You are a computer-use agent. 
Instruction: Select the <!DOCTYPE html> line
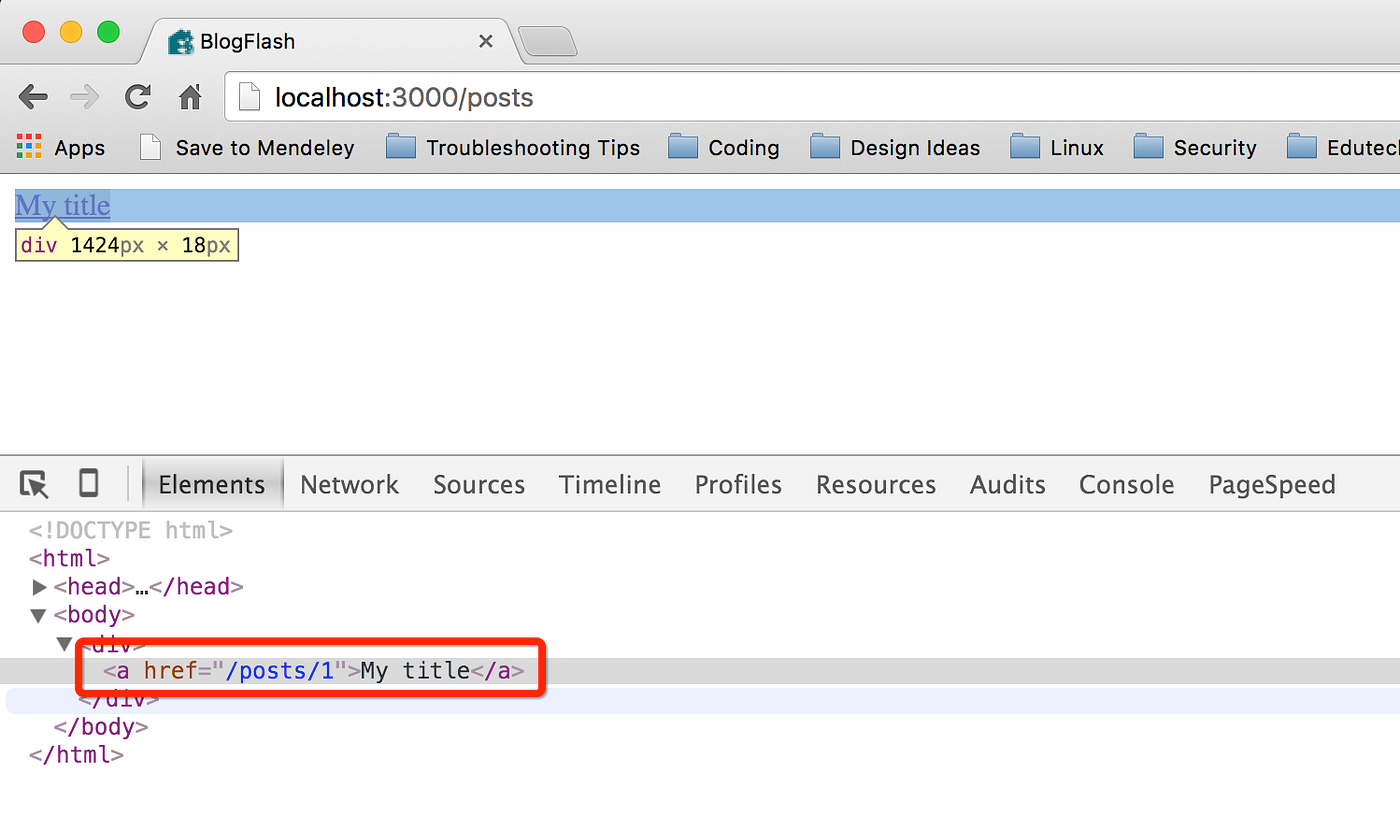[131, 530]
